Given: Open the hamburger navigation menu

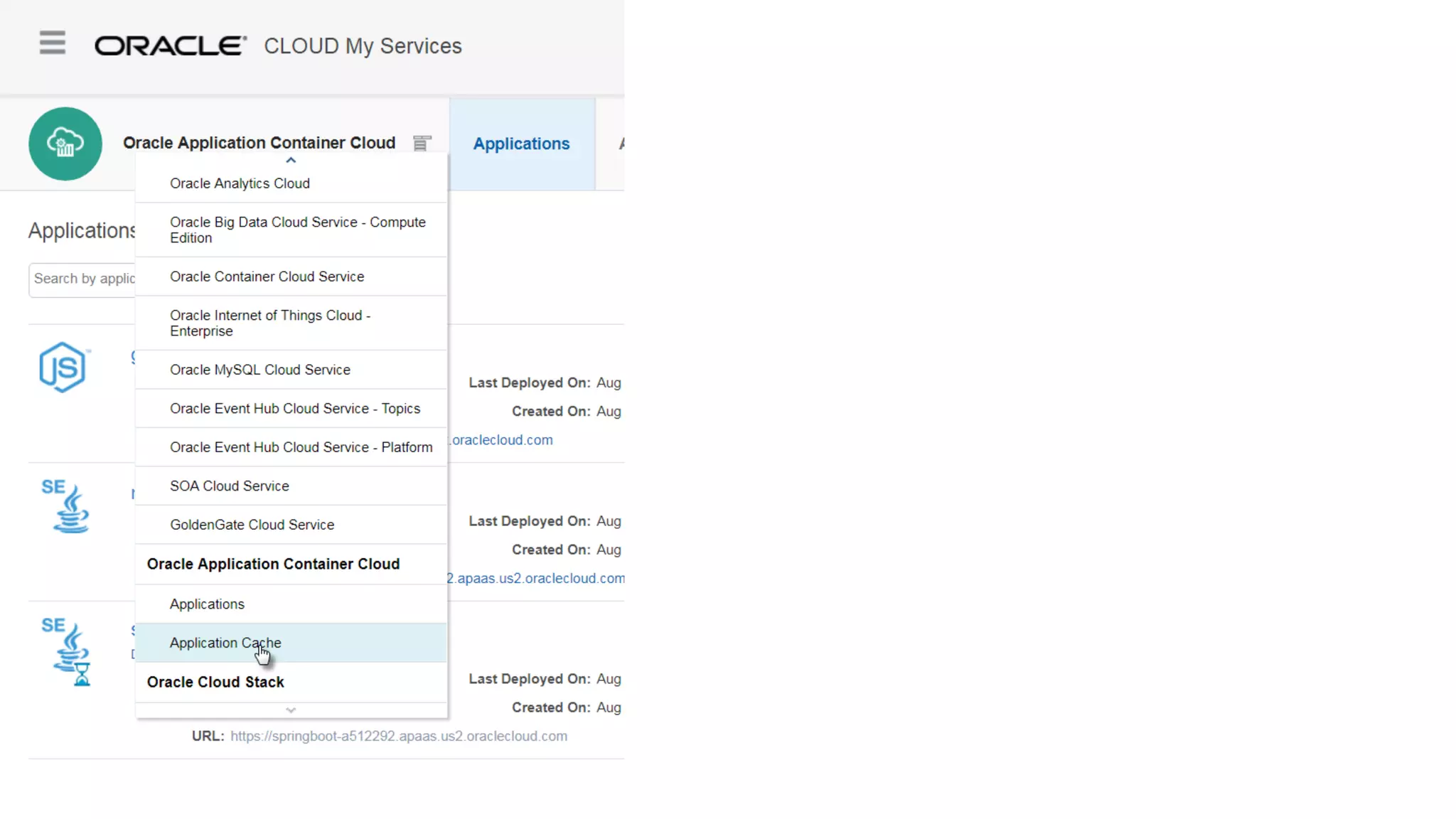Looking at the screenshot, I should (x=52, y=43).
